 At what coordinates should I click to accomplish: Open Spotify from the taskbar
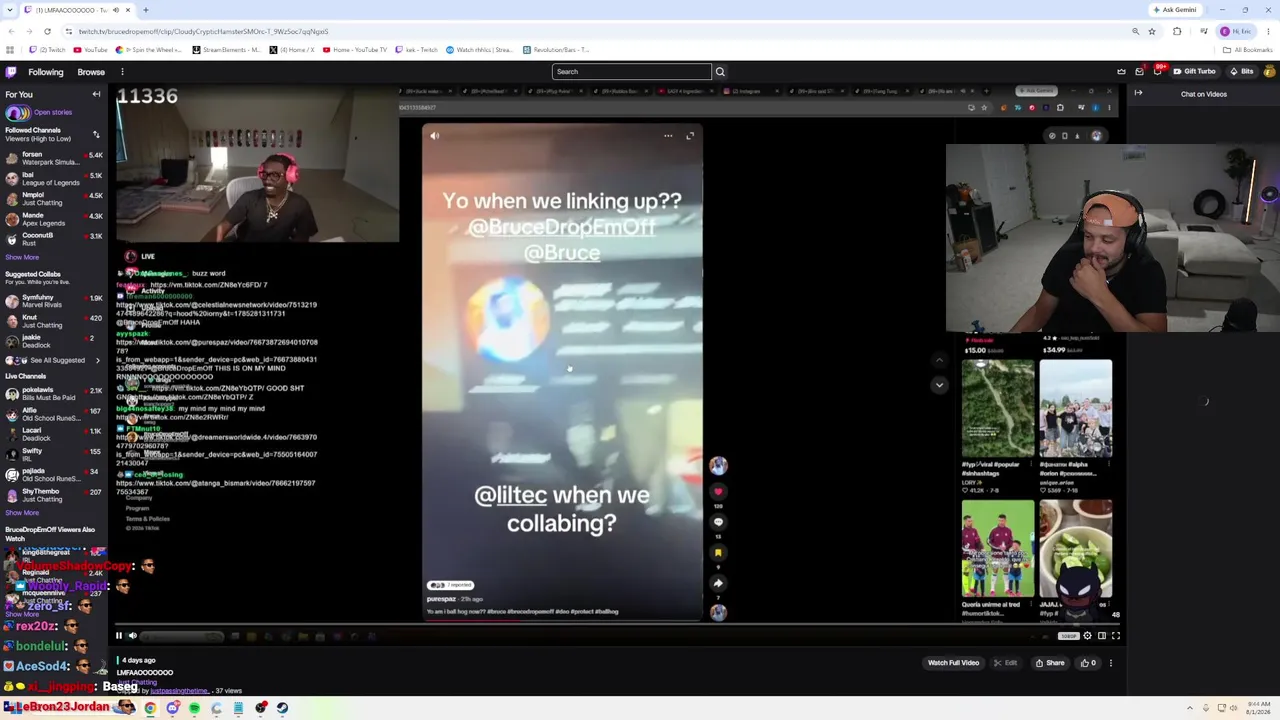(194, 708)
